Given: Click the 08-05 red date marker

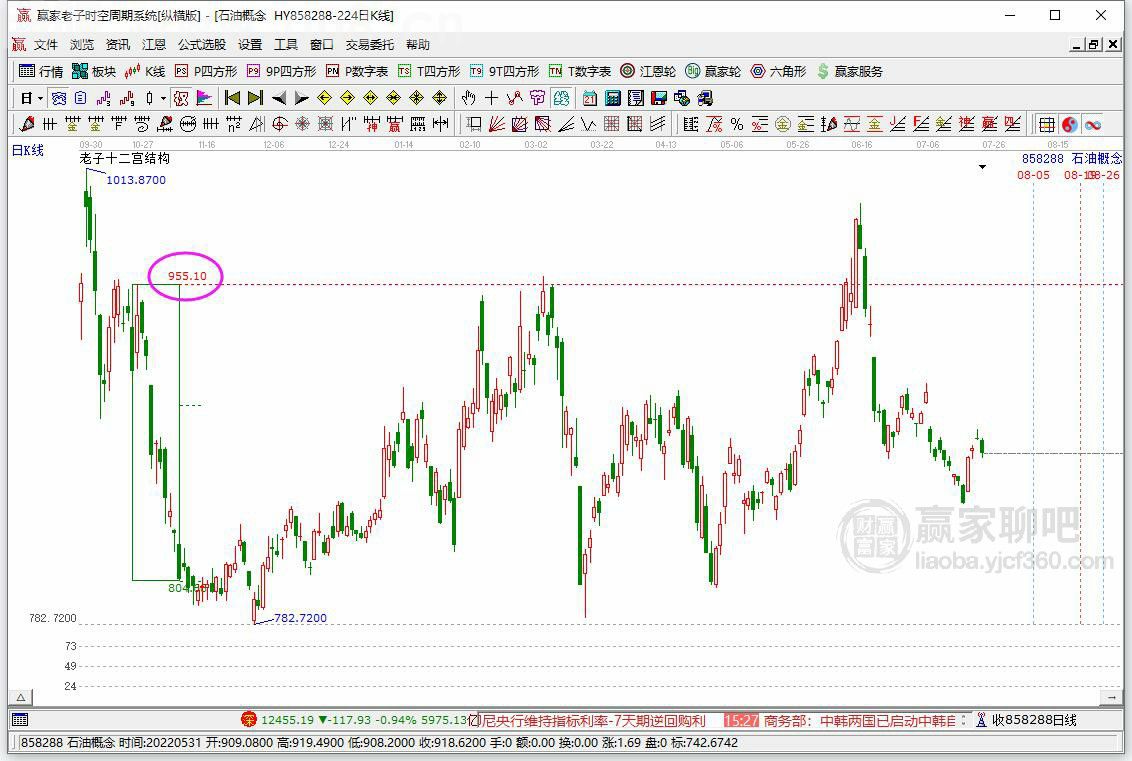Looking at the screenshot, I should (1033, 175).
